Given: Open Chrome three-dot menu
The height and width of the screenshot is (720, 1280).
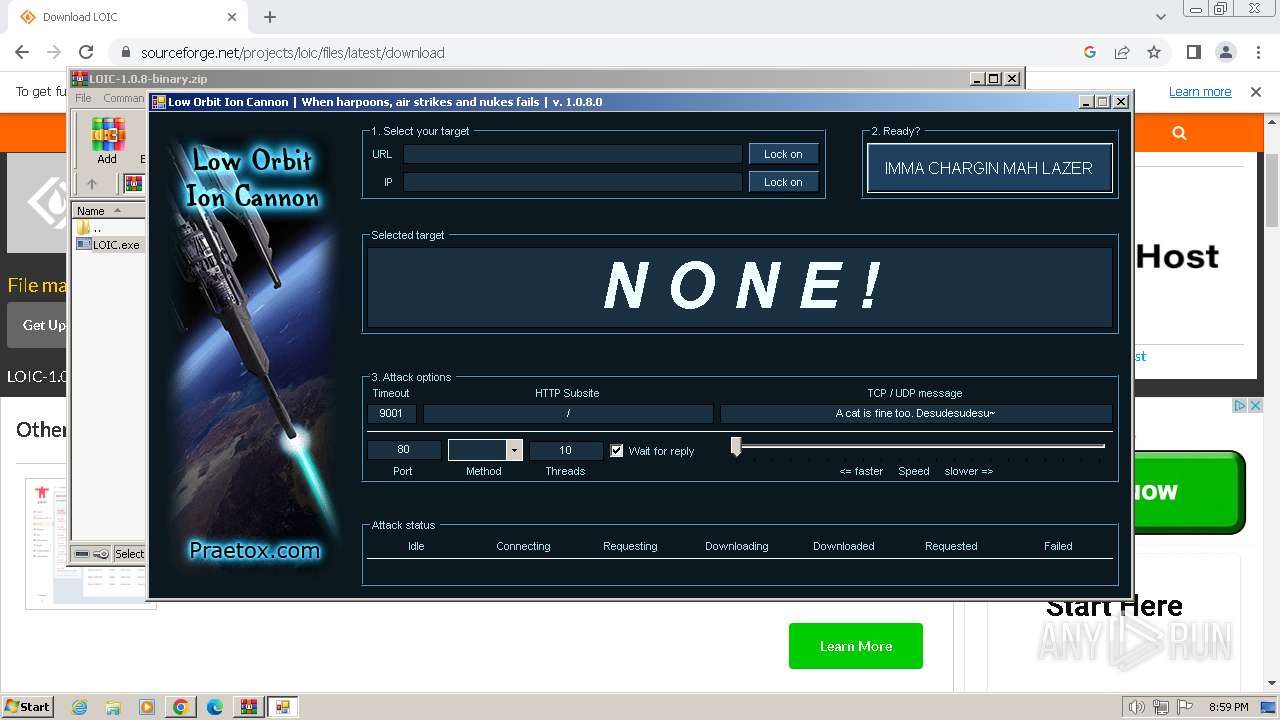Looking at the screenshot, I should (x=1257, y=52).
